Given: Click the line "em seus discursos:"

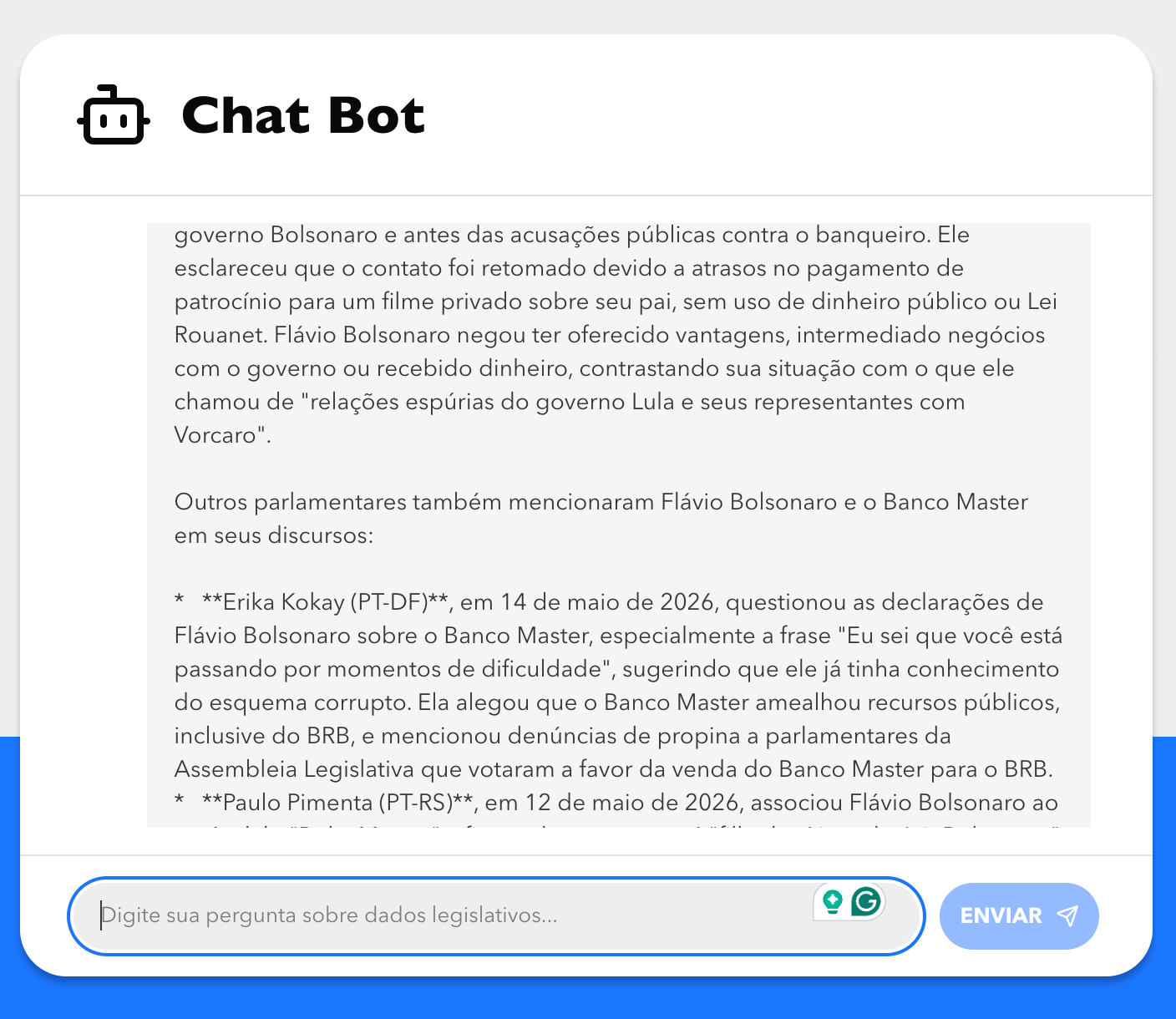Looking at the screenshot, I should pos(274,535).
